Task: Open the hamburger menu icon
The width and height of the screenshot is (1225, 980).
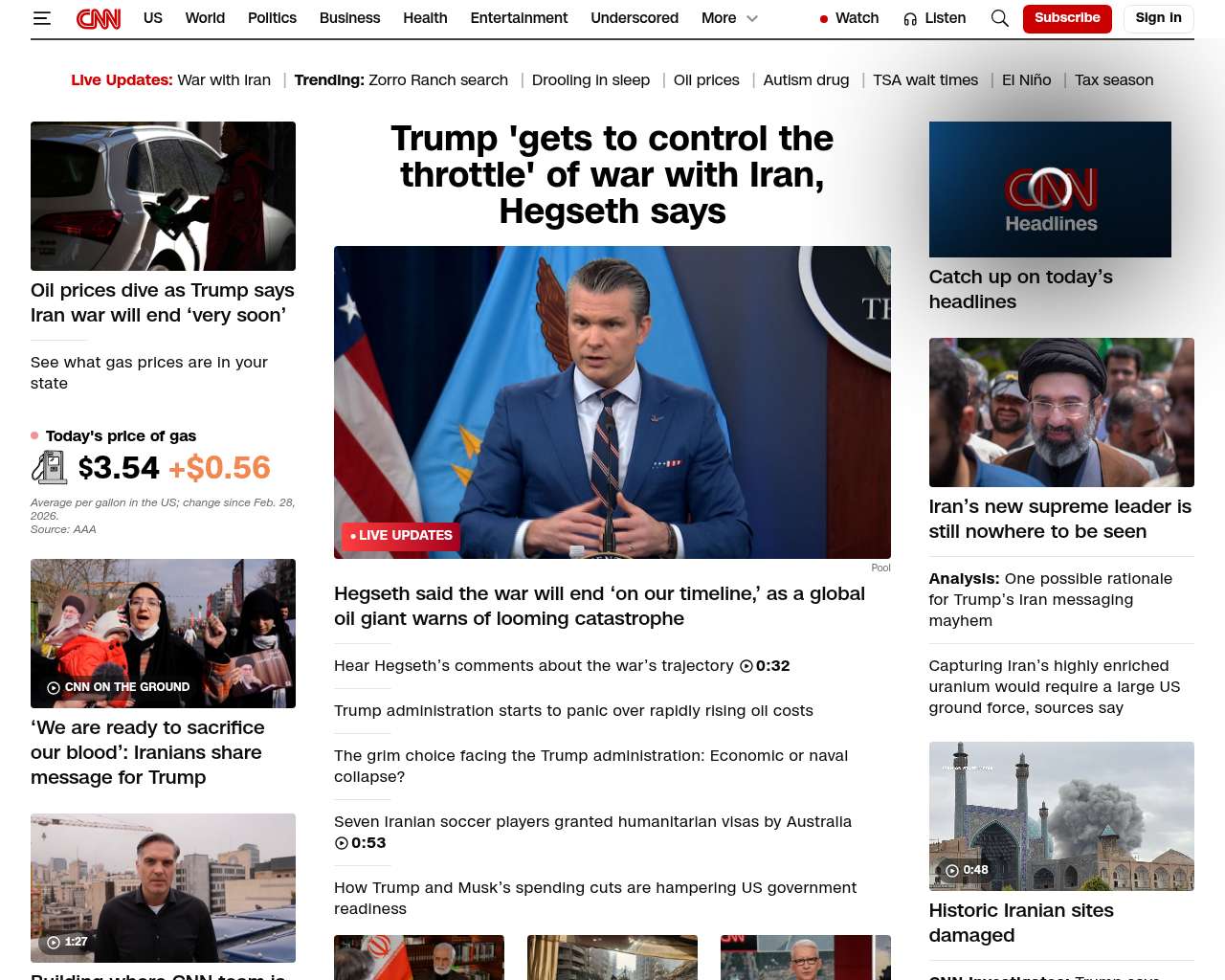Action: click(41, 18)
